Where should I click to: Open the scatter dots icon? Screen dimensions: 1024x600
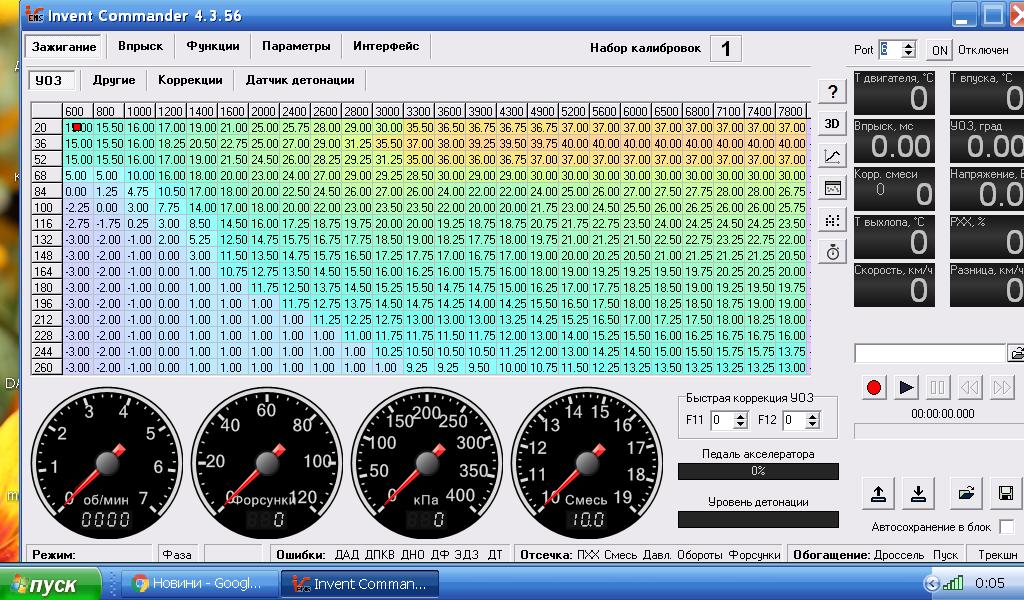point(832,220)
